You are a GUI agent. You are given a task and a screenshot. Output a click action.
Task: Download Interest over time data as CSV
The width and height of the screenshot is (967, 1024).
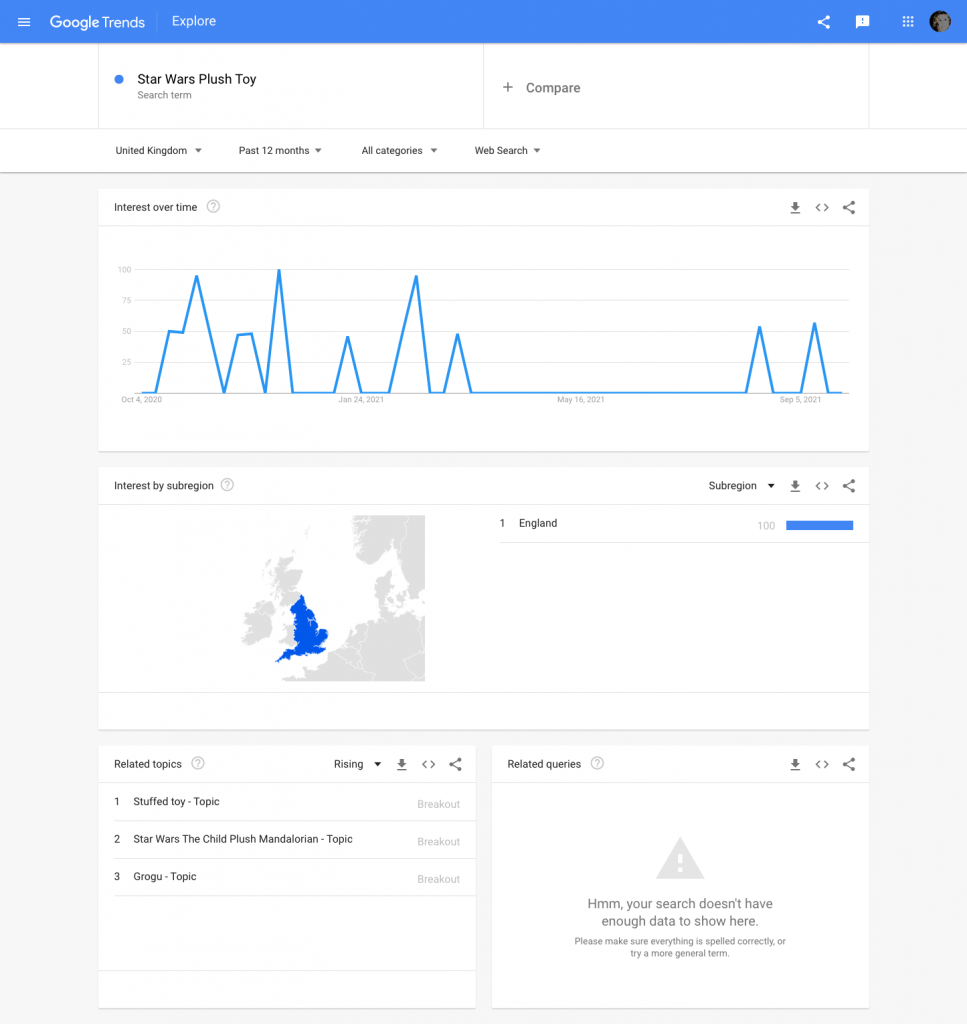pos(795,207)
